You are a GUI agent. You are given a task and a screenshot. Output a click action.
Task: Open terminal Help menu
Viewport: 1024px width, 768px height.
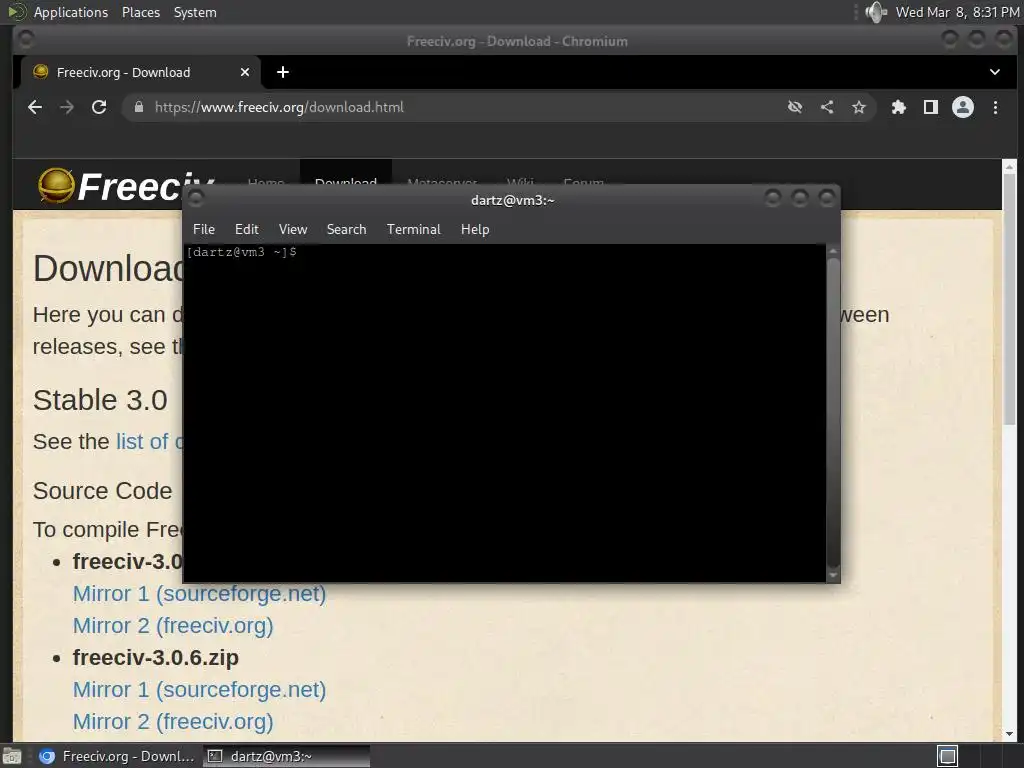(475, 229)
